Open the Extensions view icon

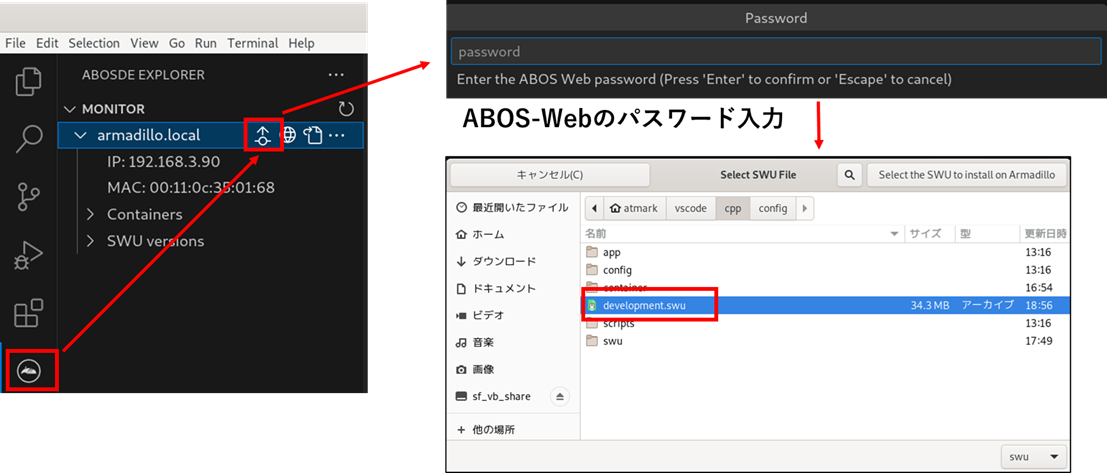tap(29, 314)
